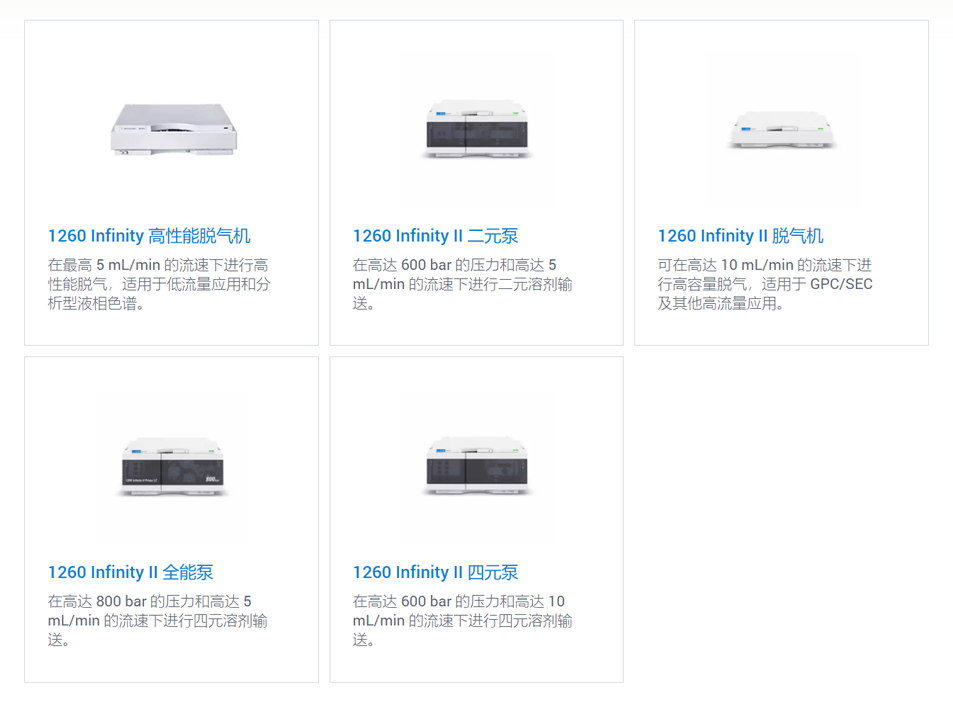Click the Infinity II degasser product image
Screen dimensions: 953x711
point(782,130)
